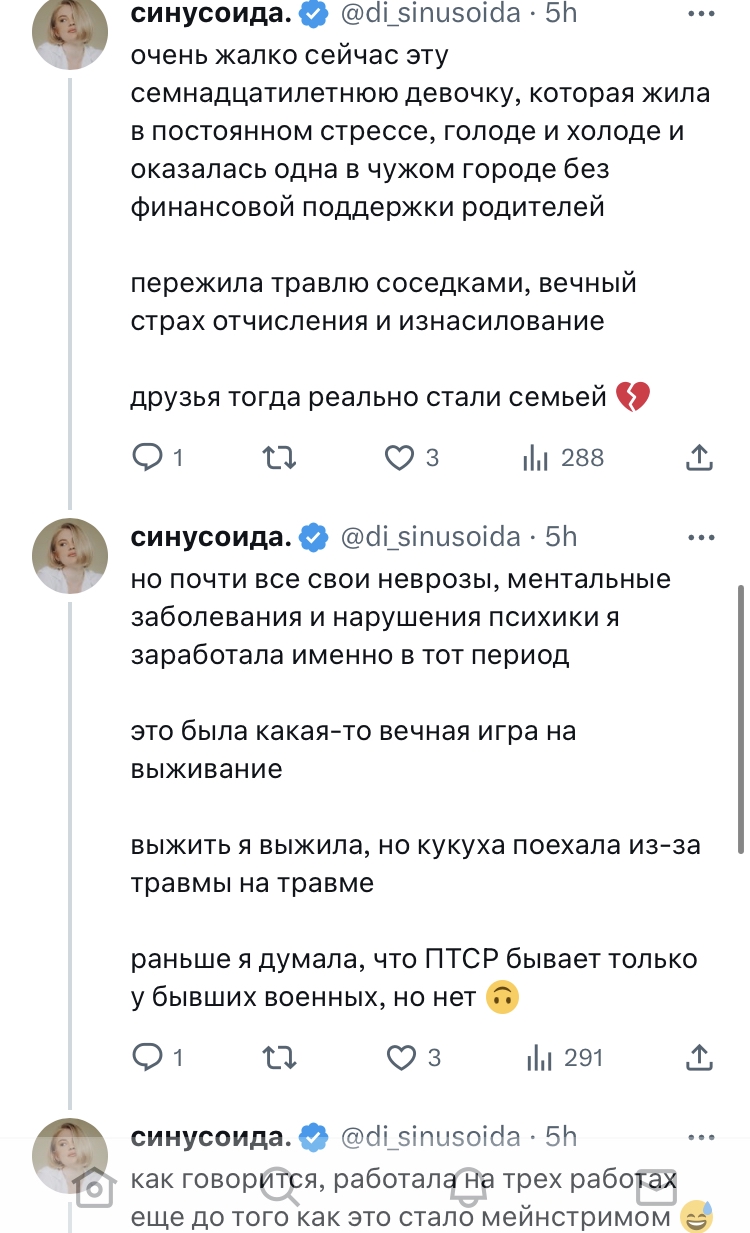Share the tweet with 291 views
The image size is (750, 1233).
point(700,1057)
